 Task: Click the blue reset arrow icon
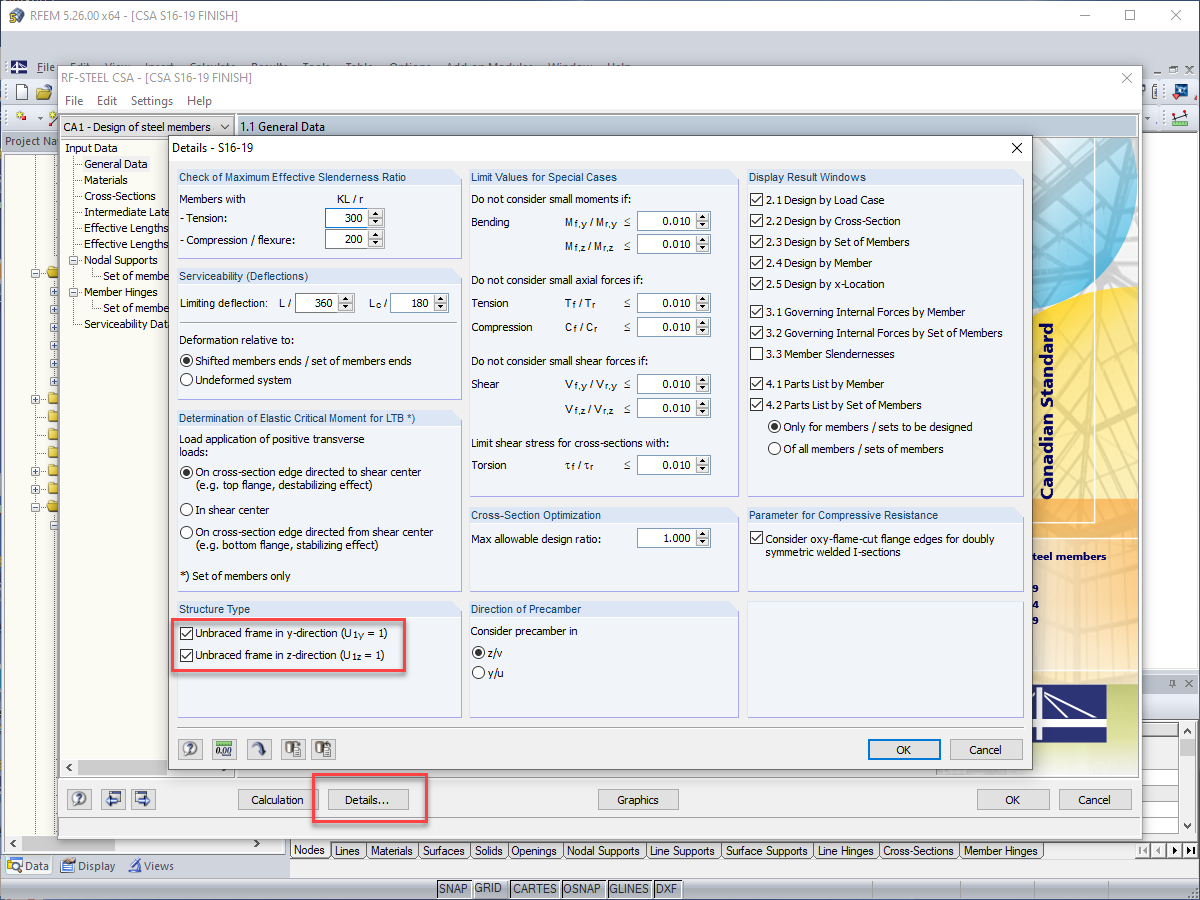click(x=258, y=749)
